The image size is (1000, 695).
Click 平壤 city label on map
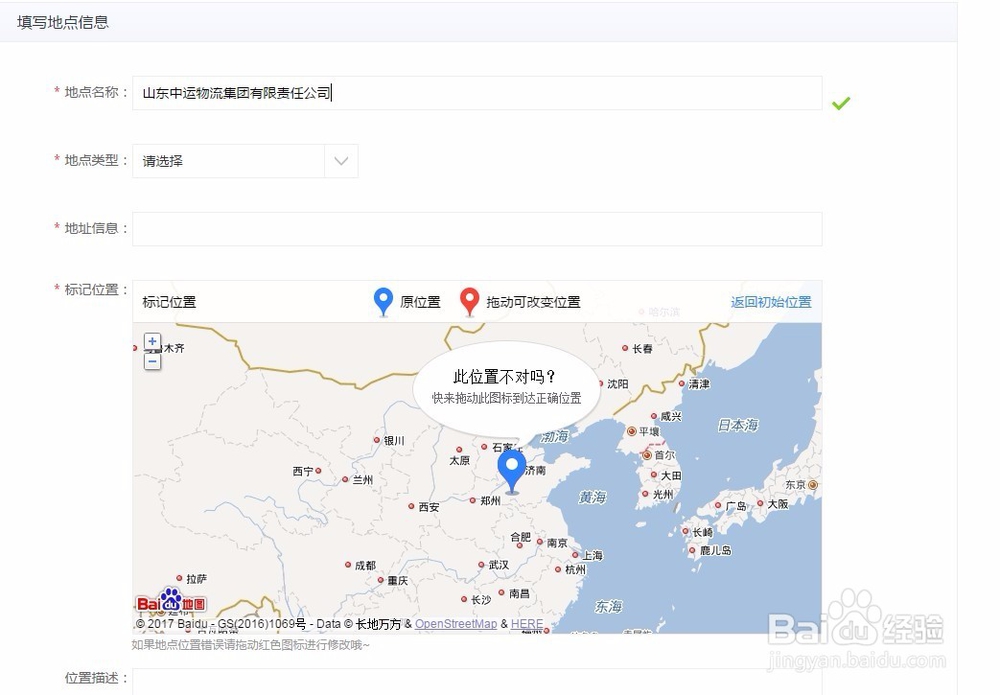point(649,432)
